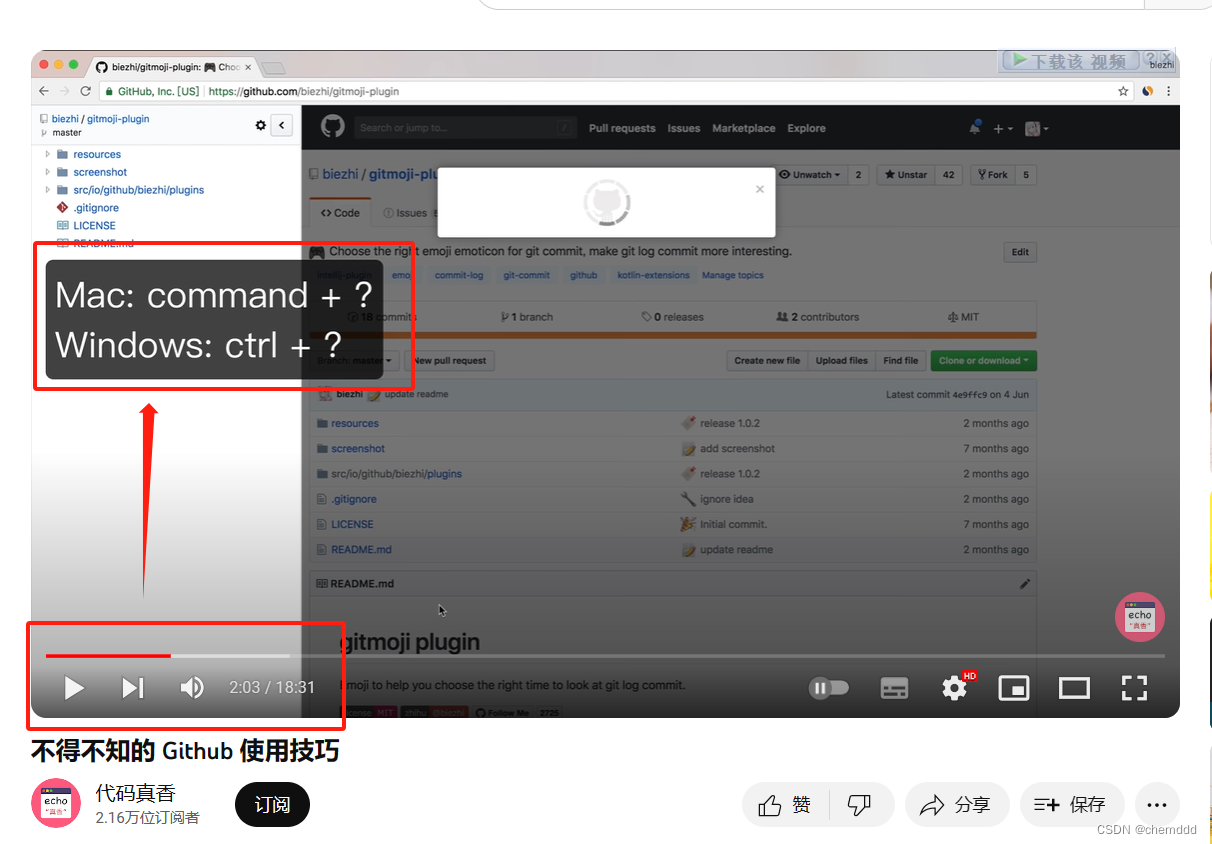Turn on subtitles/captions
1212x844 pixels.
894,688
